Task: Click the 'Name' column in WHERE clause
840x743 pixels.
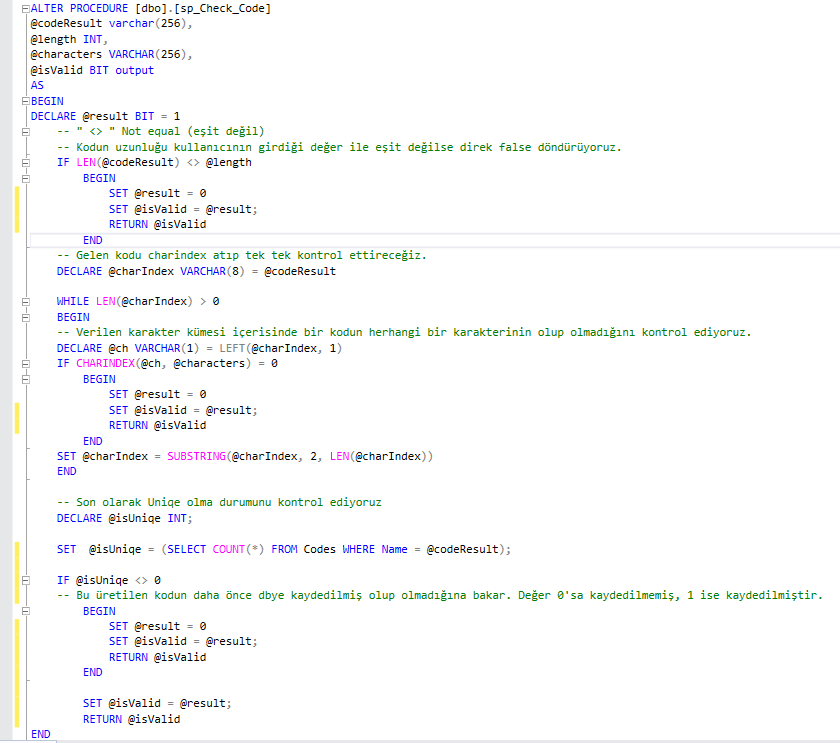Action: (394, 550)
